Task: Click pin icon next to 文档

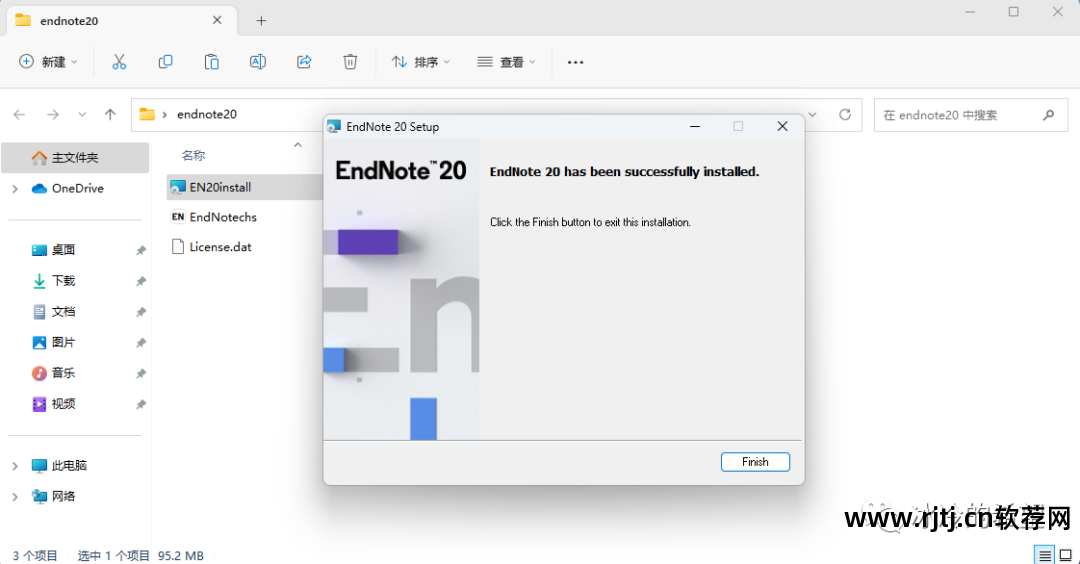Action: point(141,312)
